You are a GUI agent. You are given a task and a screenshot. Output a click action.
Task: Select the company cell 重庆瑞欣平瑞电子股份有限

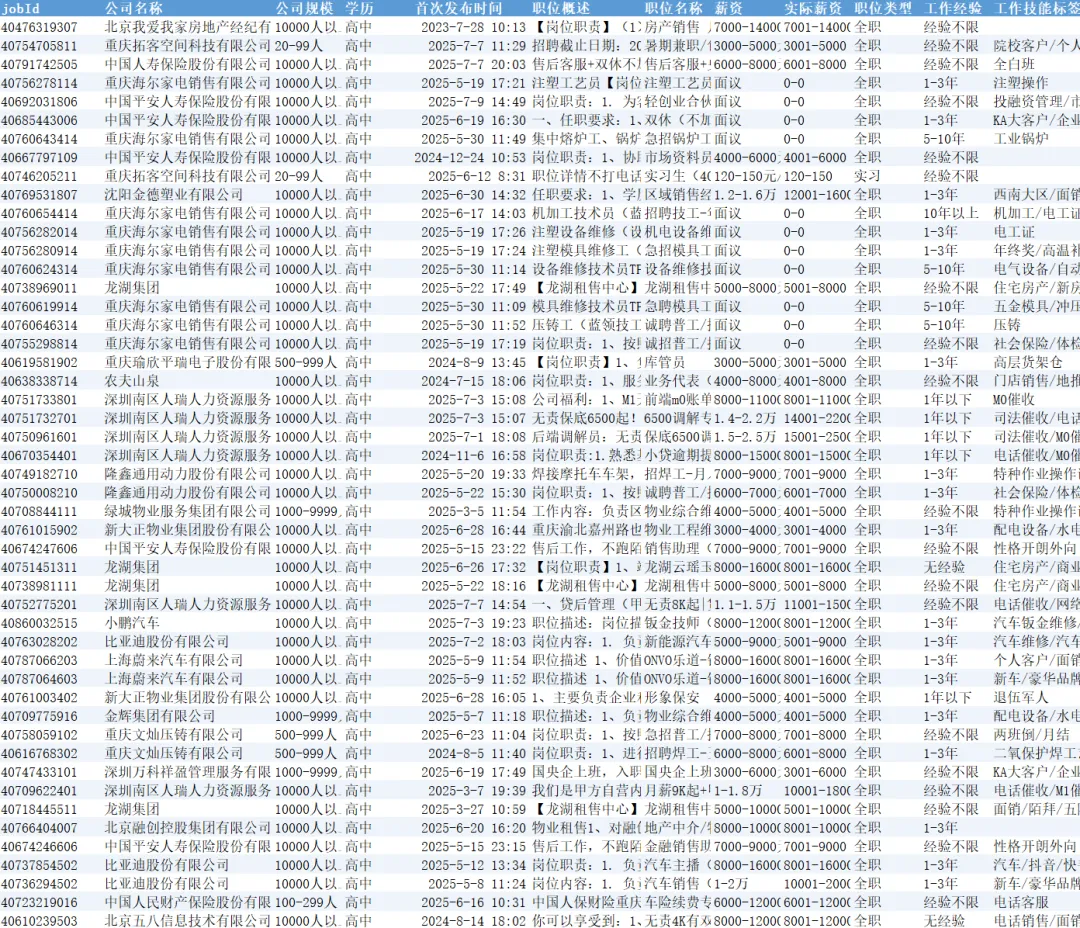pos(188,362)
